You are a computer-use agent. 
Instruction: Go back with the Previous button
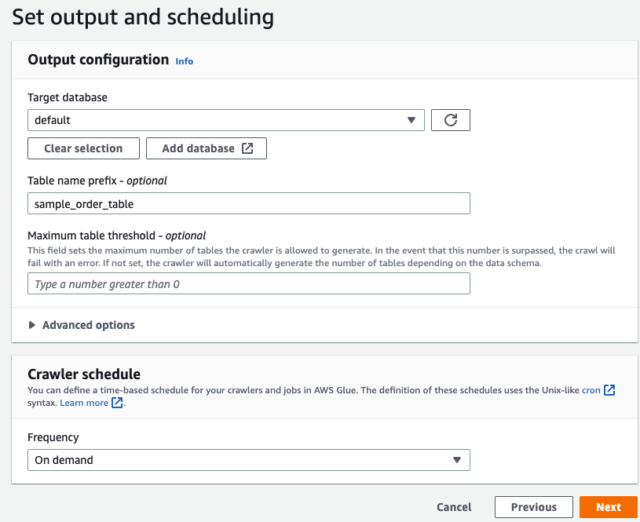(x=533, y=507)
